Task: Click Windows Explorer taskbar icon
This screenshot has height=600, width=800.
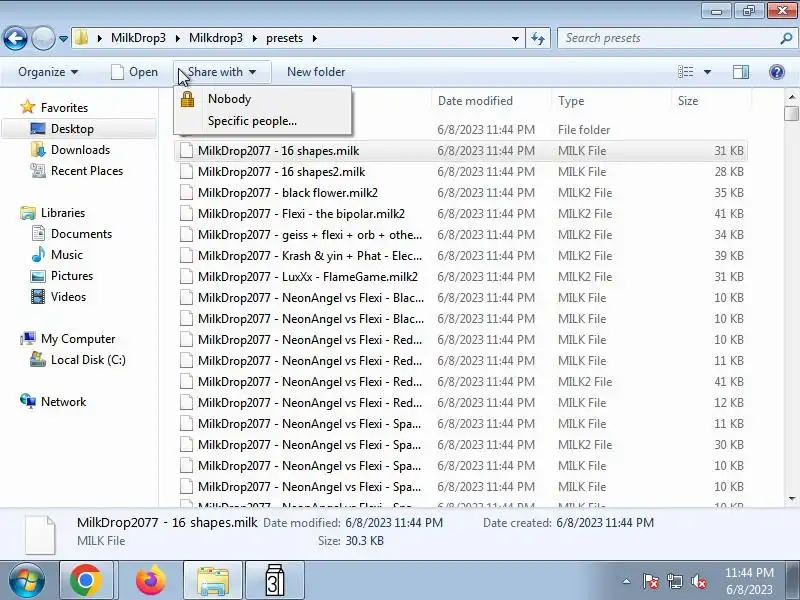Action: (213, 581)
